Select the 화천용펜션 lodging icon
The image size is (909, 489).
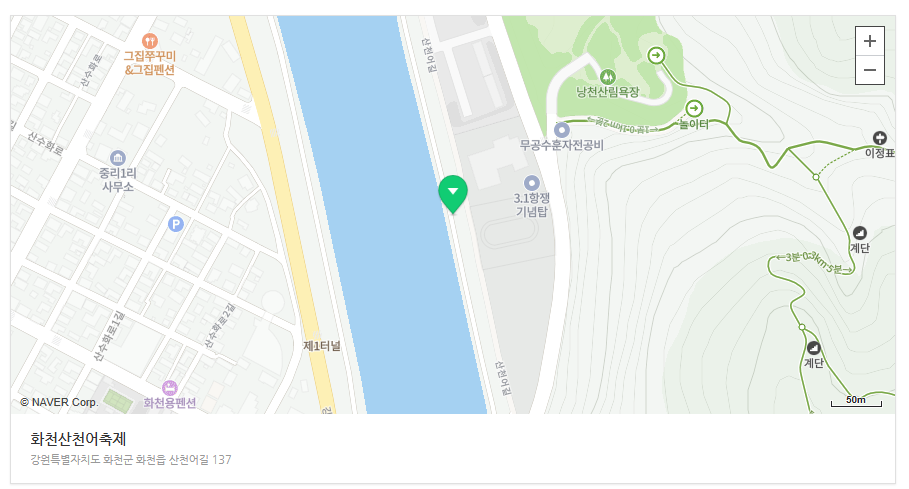[169, 387]
